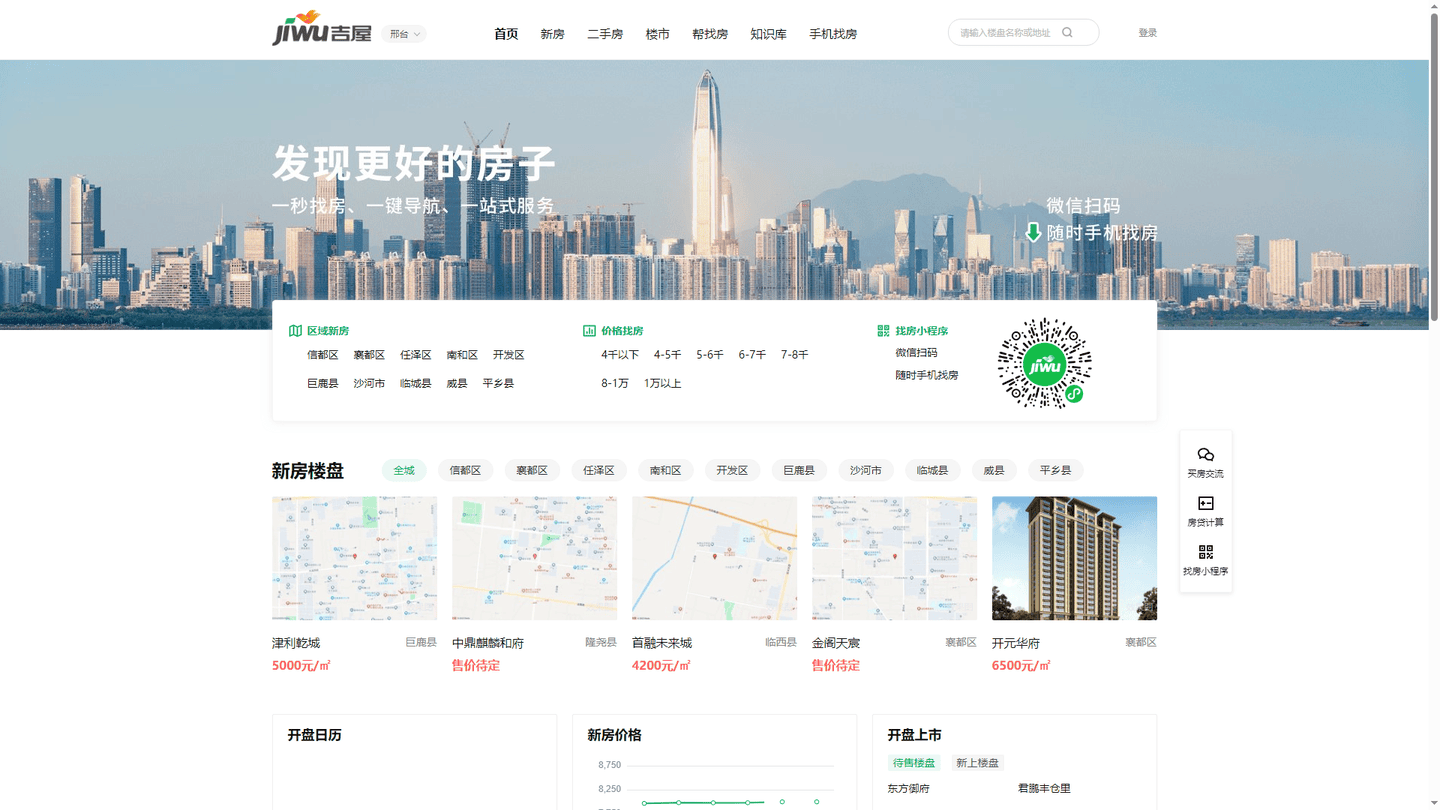
Task: Open 首融未来城 map thumbnail
Action: 714,558
